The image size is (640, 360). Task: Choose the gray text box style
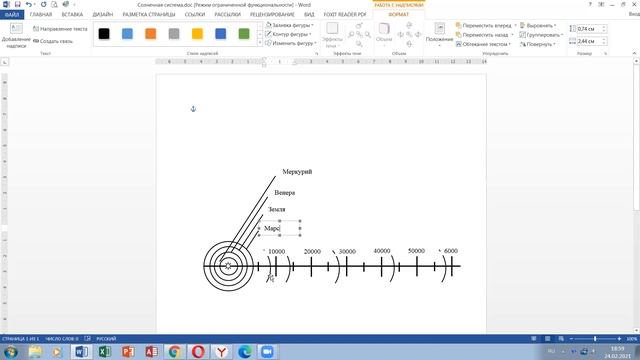(174, 33)
